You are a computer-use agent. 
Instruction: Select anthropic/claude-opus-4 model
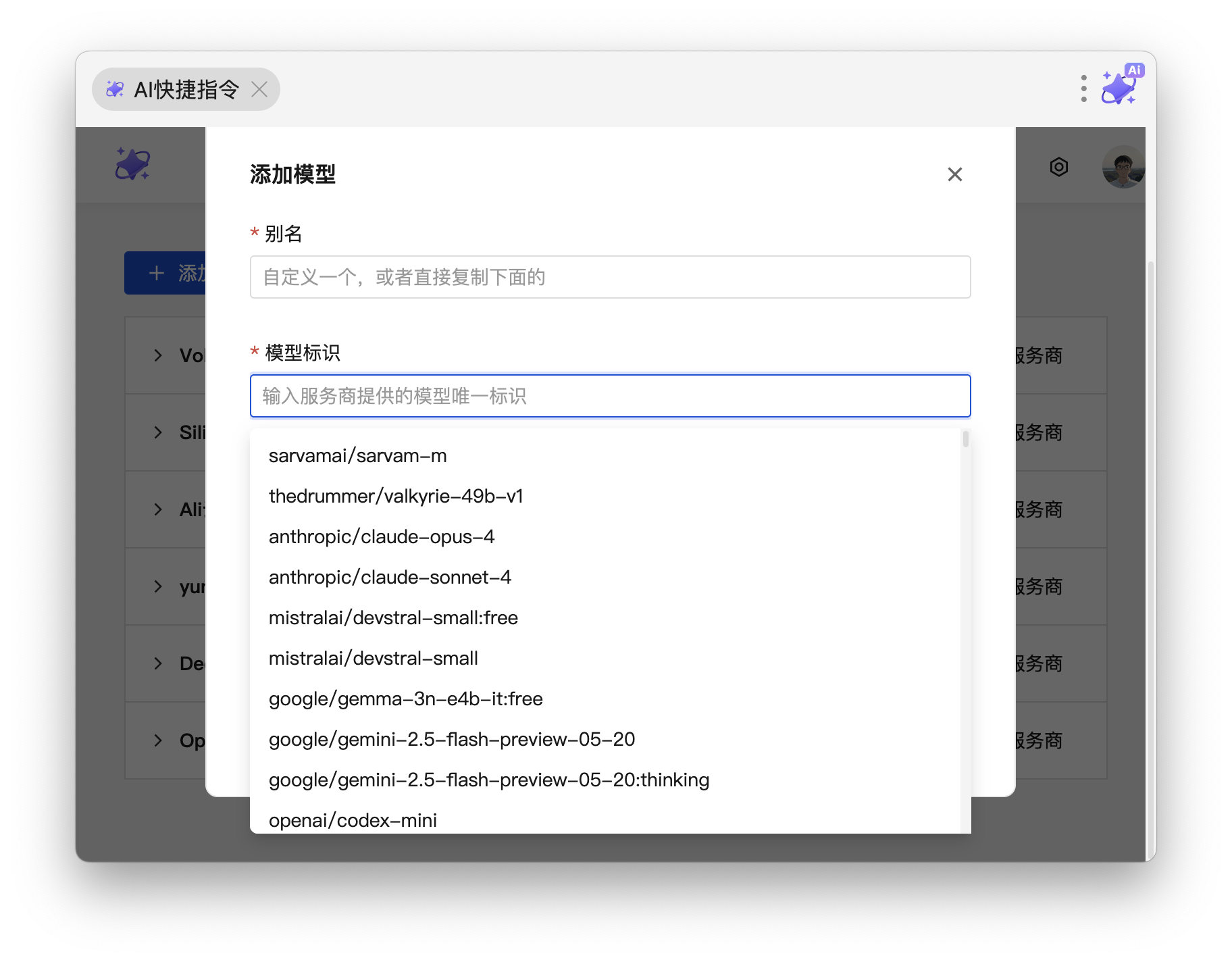tap(605, 537)
